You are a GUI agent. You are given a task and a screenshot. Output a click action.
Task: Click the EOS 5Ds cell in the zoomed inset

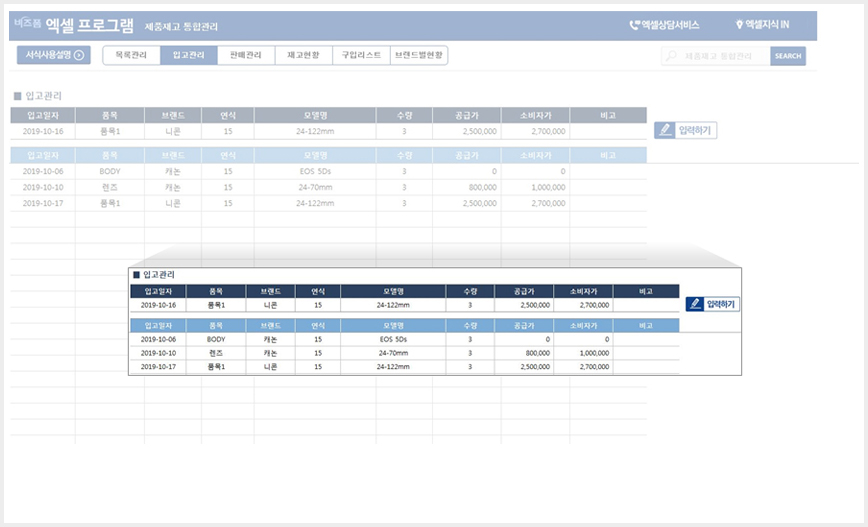(x=393, y=339)
